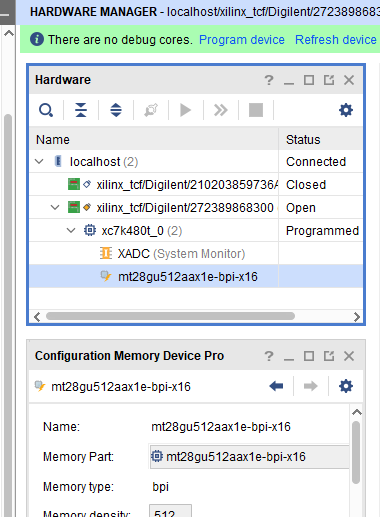
Task: Click the Name value mt28gu512aax1e-bpi-x16
Action: (x=221, y=427)
